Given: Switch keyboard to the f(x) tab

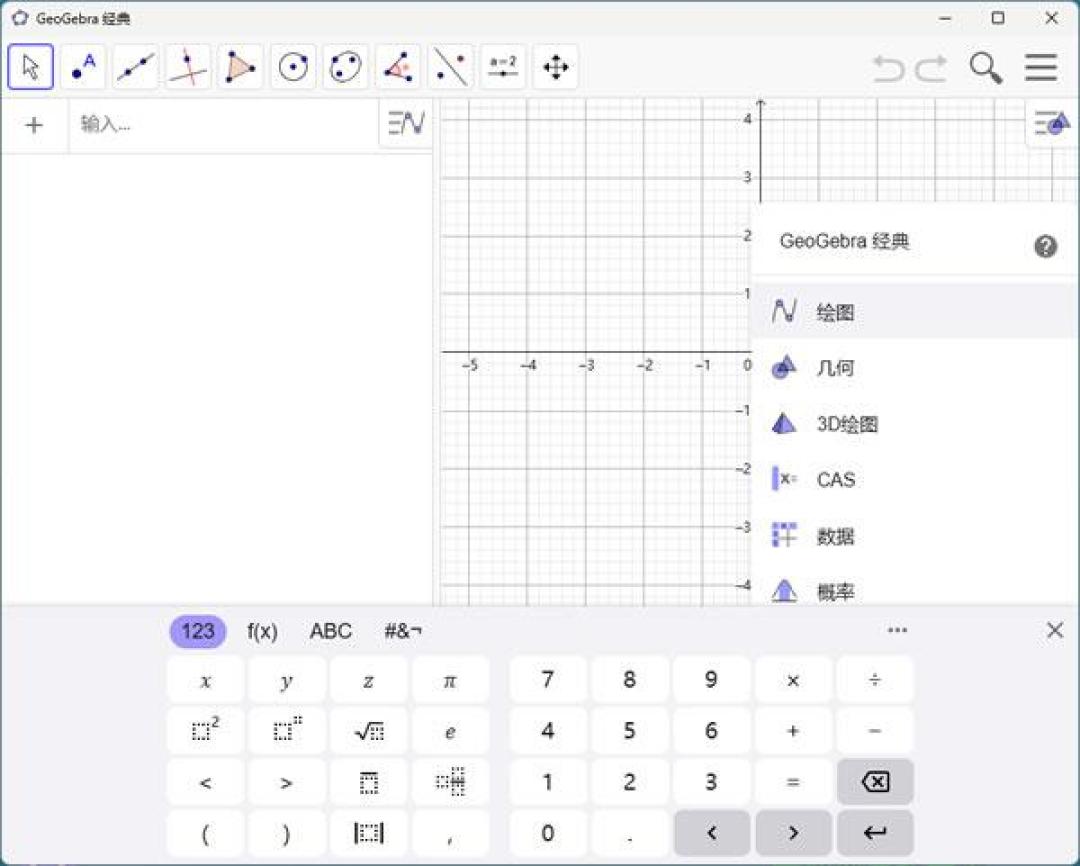Looking at the screenshot, I should click(262, 631).
